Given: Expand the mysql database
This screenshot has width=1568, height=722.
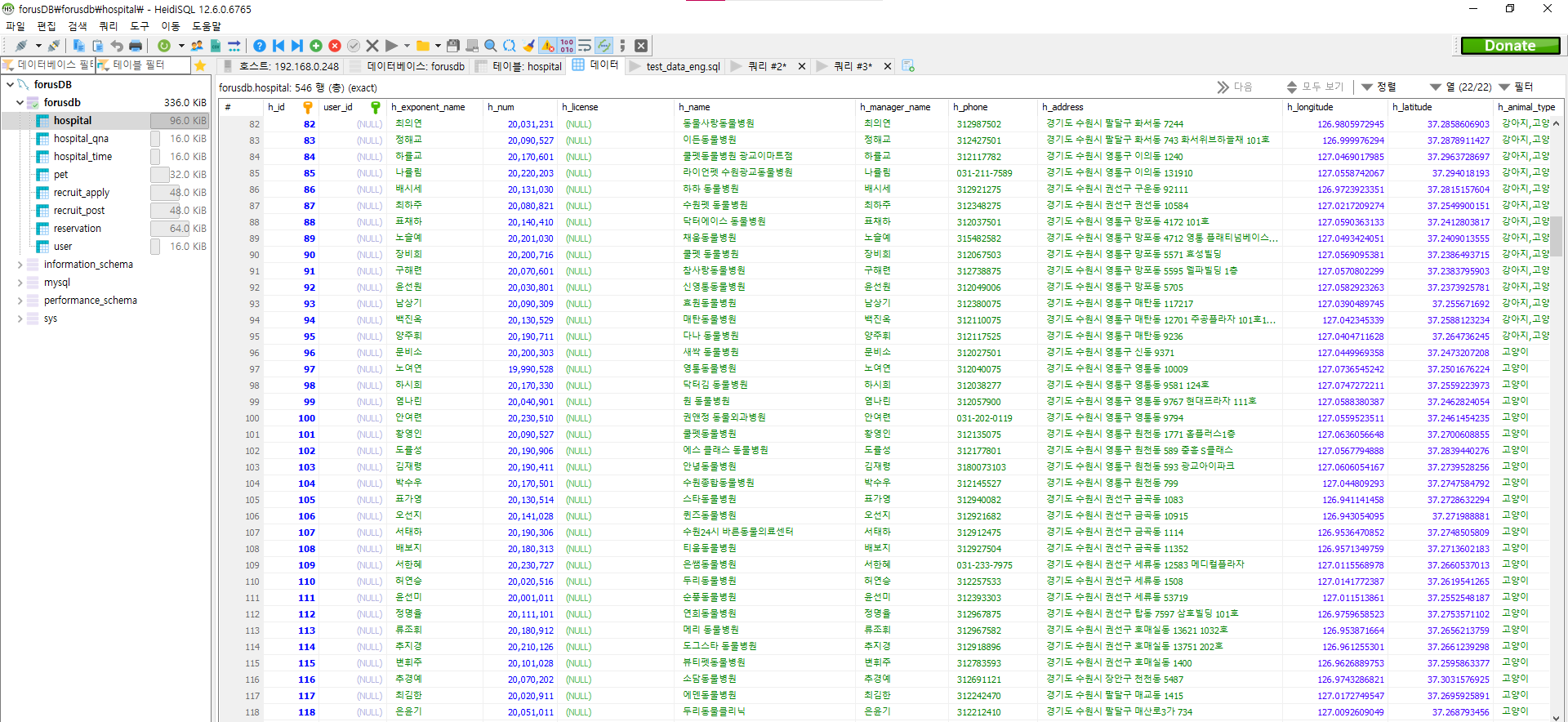Looking at the screenshot, I should click(20, 283).
